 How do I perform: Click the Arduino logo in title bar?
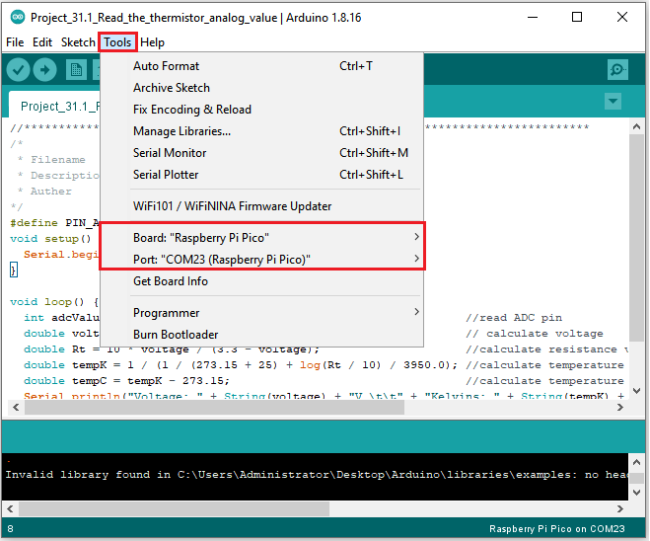point(17,17)
